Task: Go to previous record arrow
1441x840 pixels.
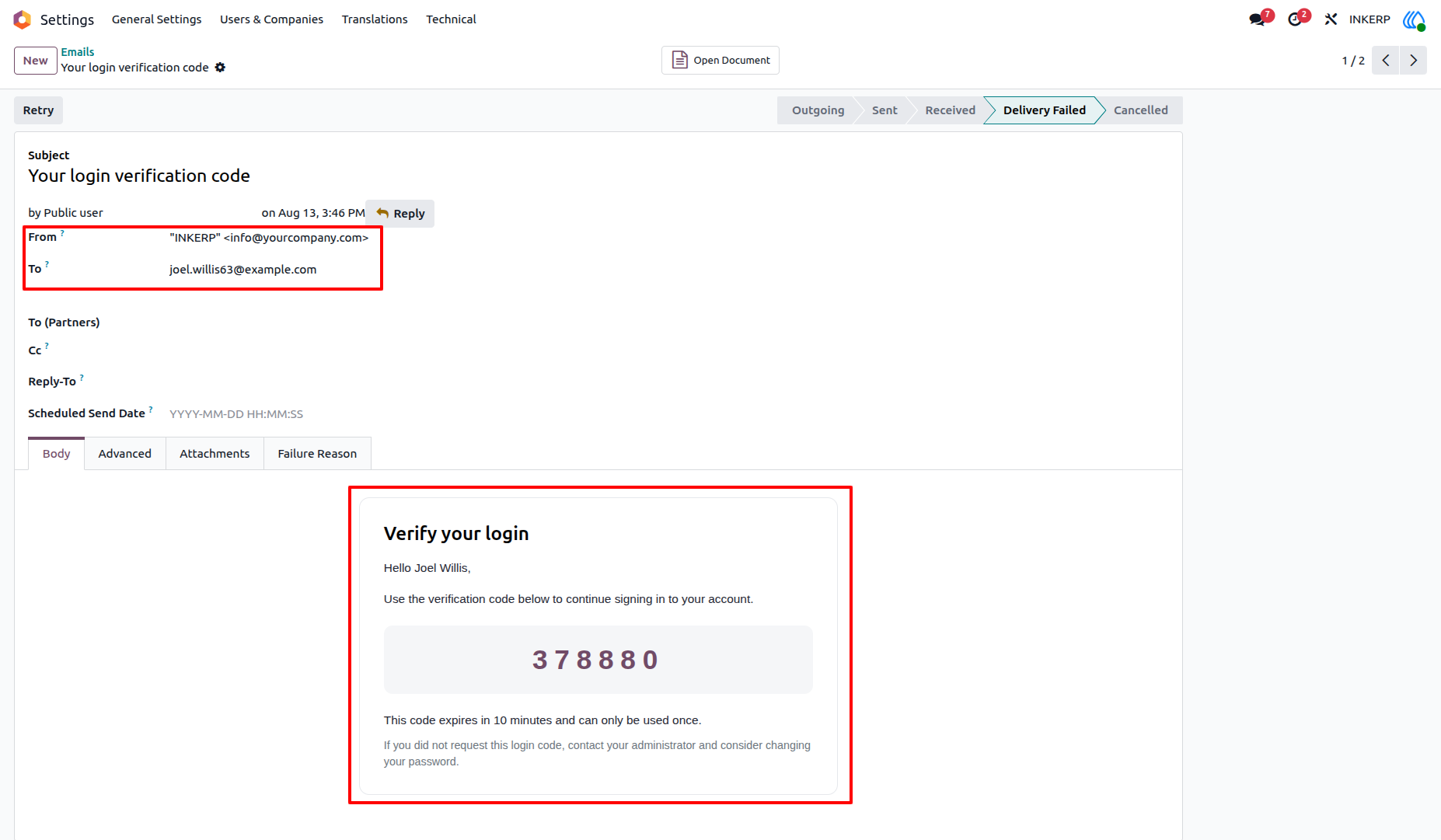Action: (1386, 61)
